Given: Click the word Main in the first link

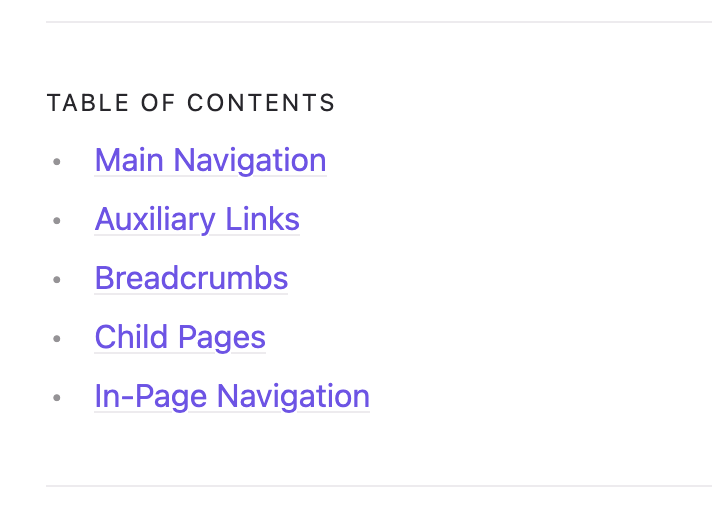Looking at the screenshot, I should click(129, 160).
